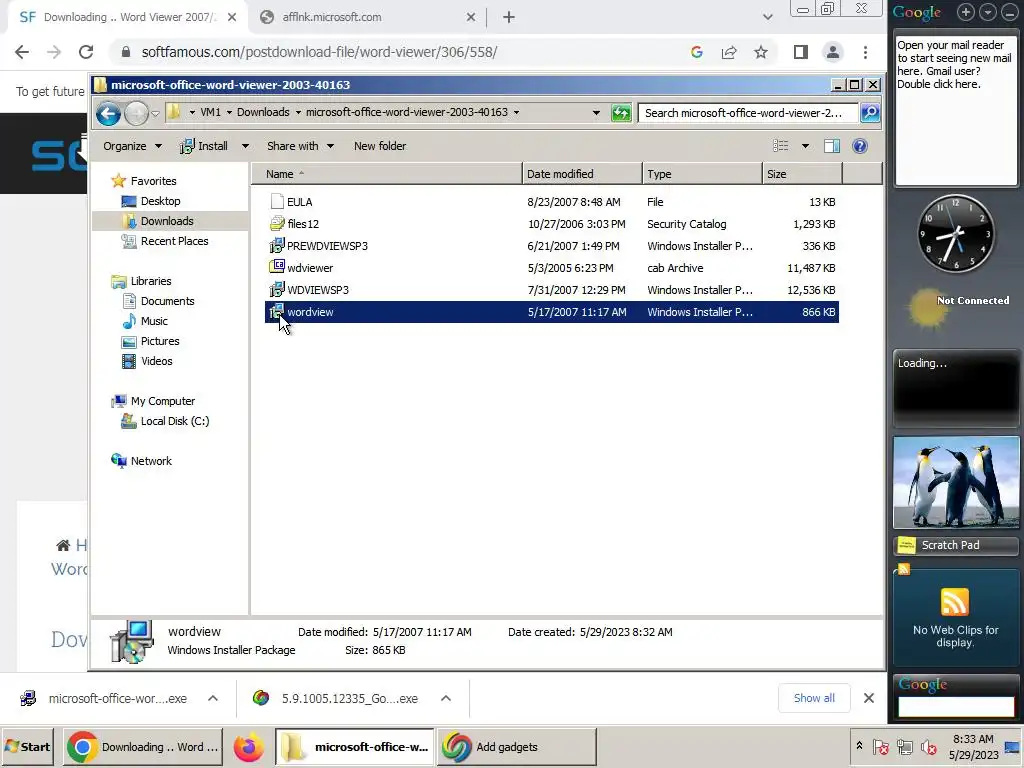Open Documents library
Screen dimensions: 1024x768
click(x=167, y=301)
